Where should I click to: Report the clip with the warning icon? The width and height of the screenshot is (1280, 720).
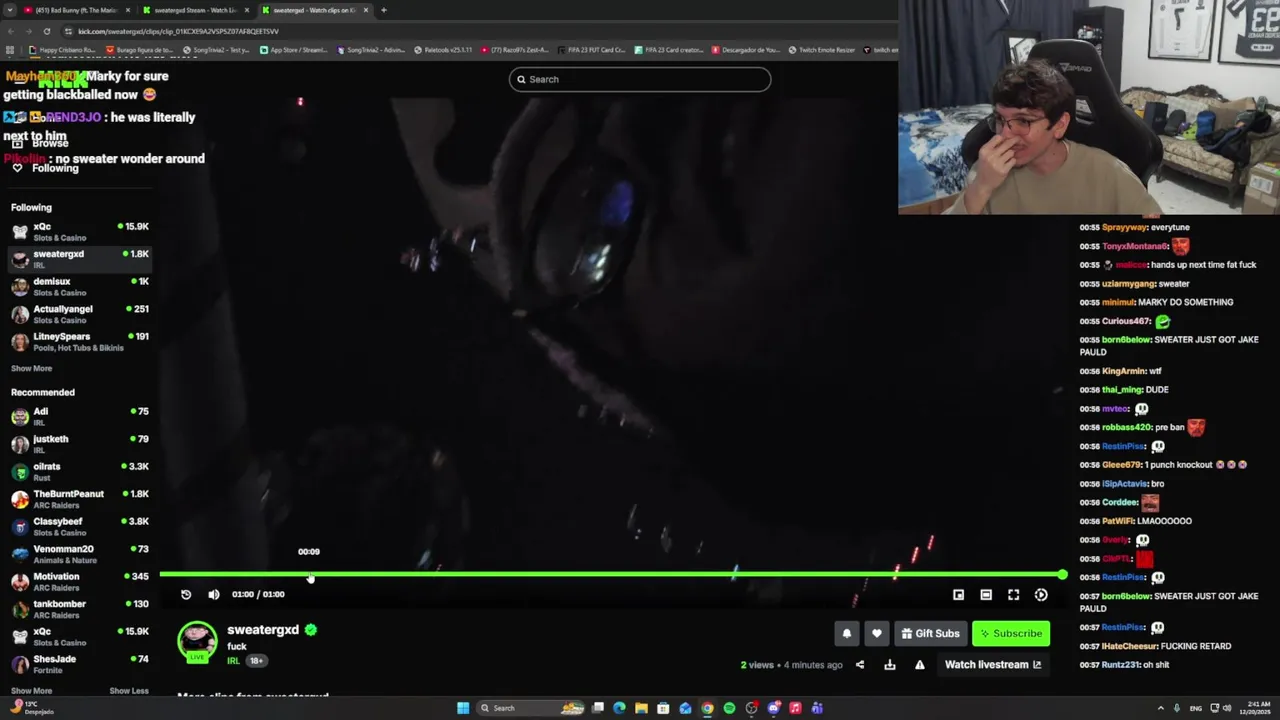[920, 665]
